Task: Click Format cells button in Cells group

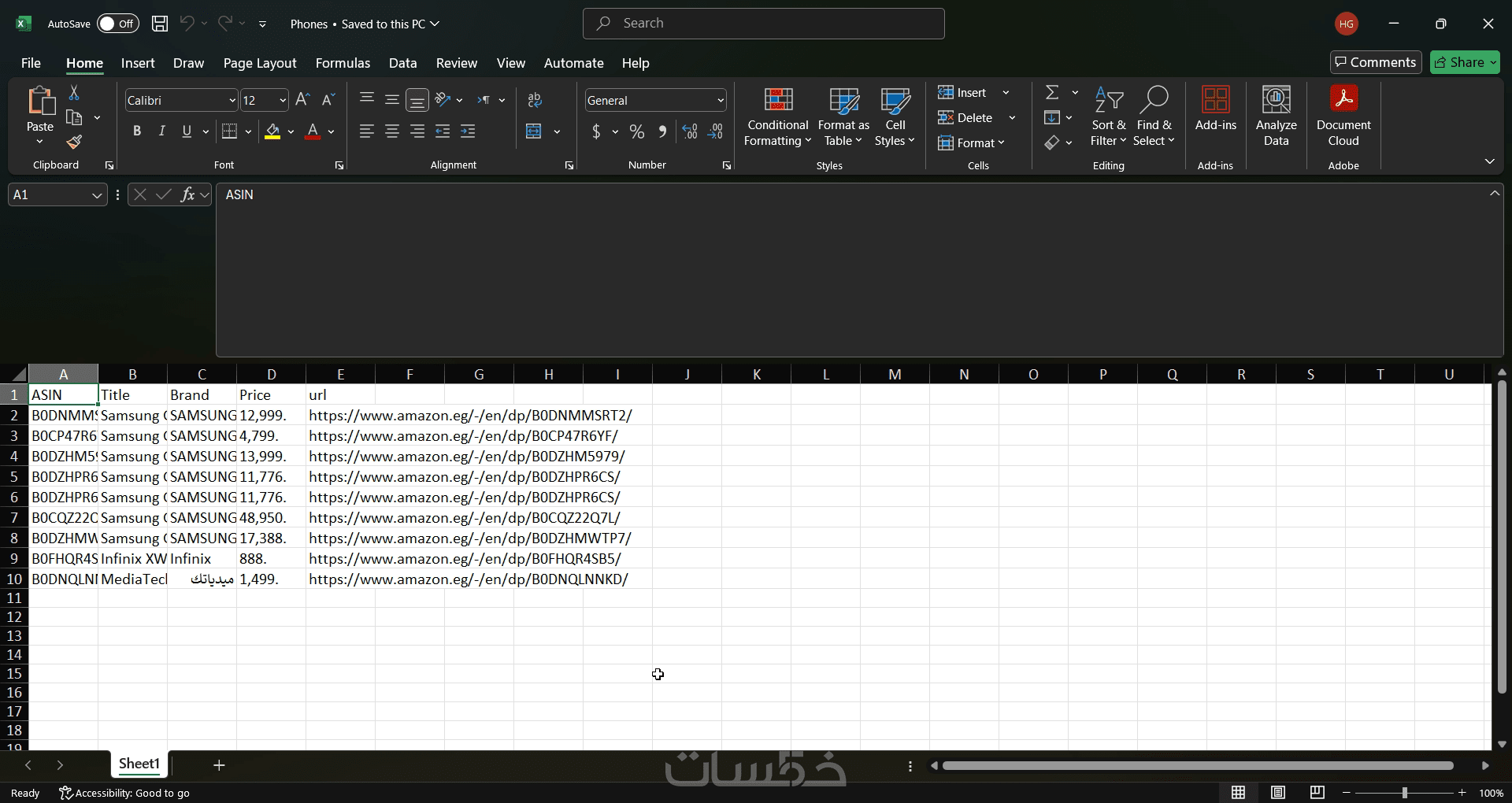Action: [x=971, y=142]
